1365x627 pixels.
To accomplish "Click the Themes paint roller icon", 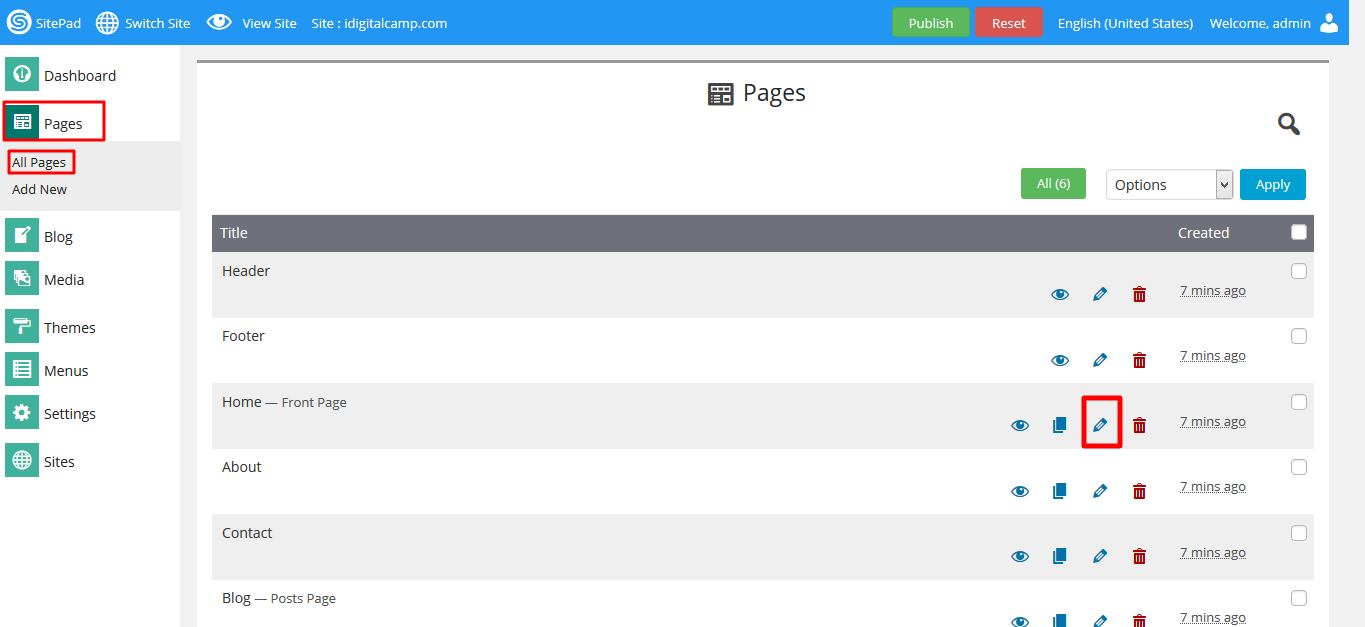I will [22, 327].
